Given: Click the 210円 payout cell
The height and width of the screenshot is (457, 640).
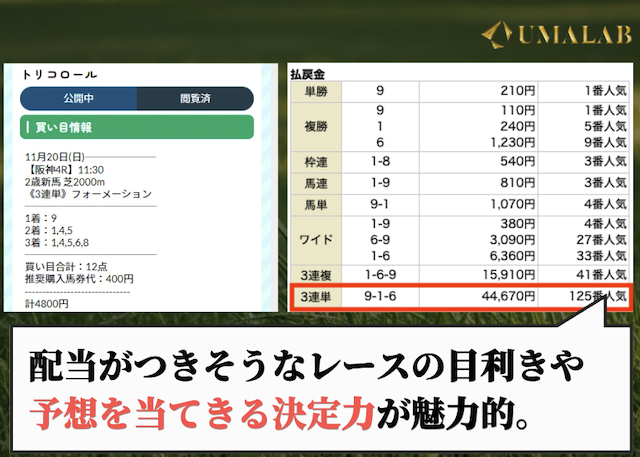Looking at the screenshot, I should pos(478,91).
